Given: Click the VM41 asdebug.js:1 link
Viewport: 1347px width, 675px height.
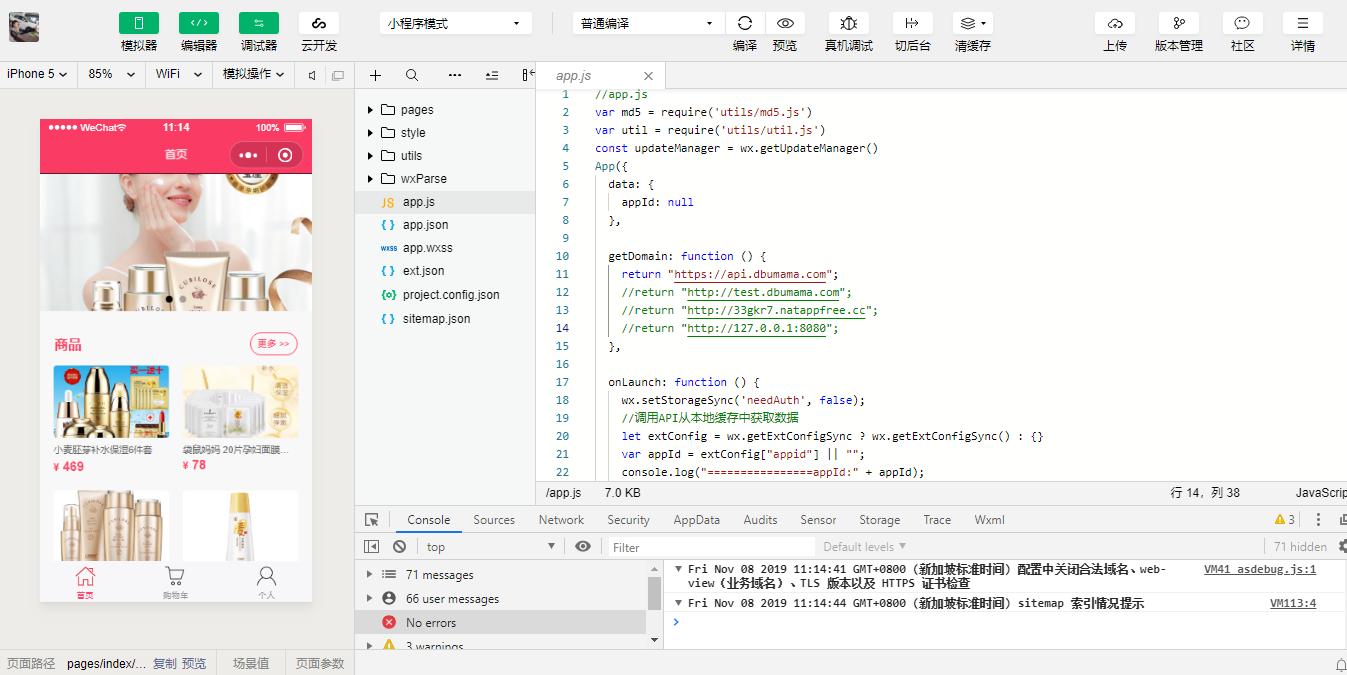Looking at the screenshot, I should (x=1259, y=569).
